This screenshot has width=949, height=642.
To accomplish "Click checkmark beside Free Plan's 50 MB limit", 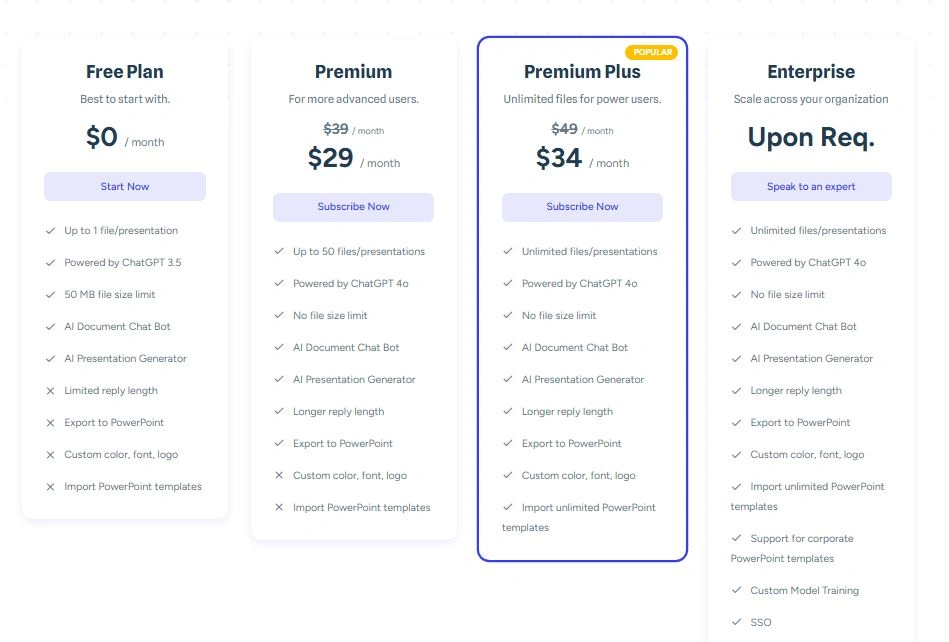I will [50, 295].
